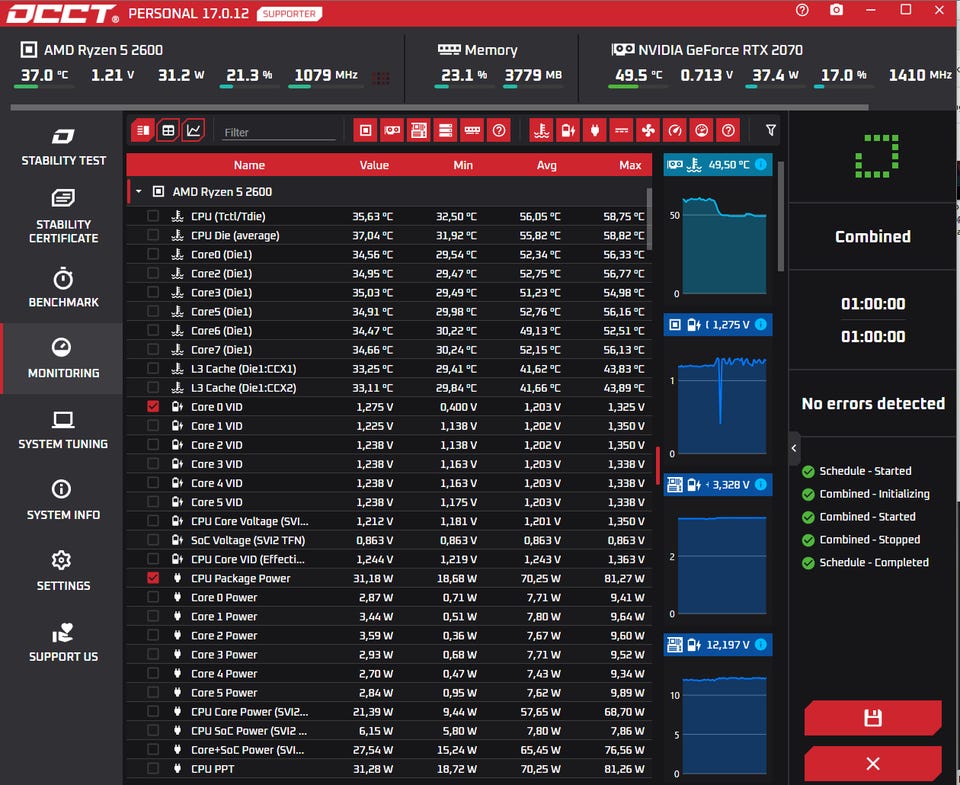
Task: Toggle the motherboard hardware filter icon
Action: pyautogui.click(x=419, y=130)
